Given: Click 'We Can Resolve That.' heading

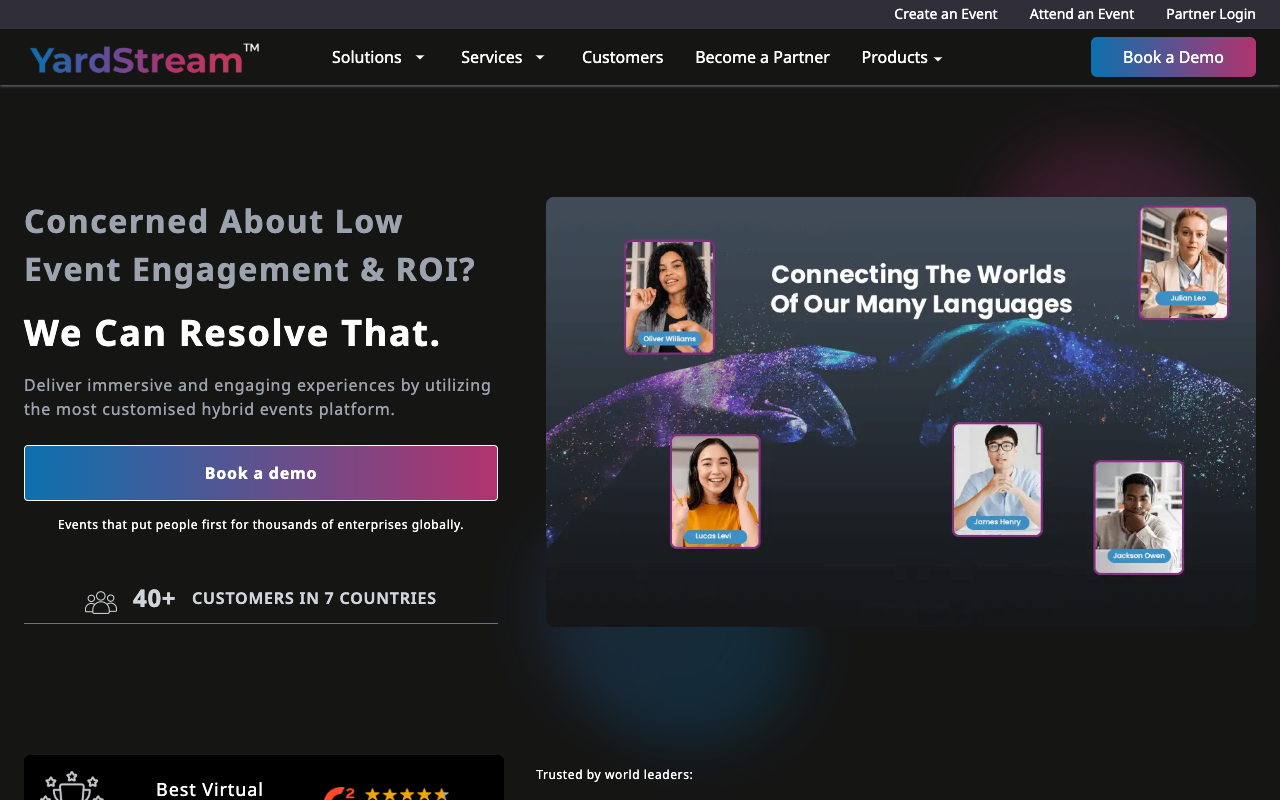Looking at the screenshot, I should pyautogui.click(x=232, y=333).
